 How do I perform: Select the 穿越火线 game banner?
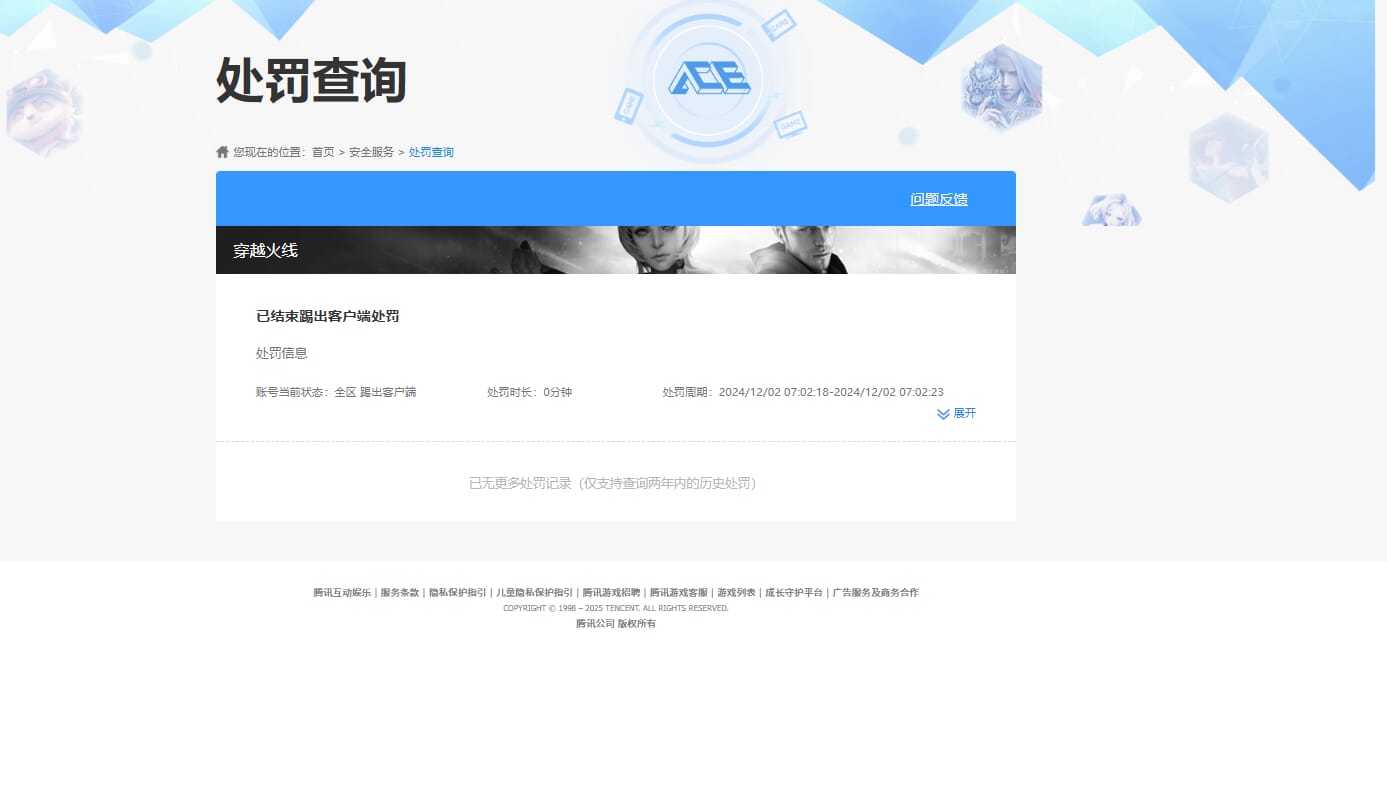616,250
